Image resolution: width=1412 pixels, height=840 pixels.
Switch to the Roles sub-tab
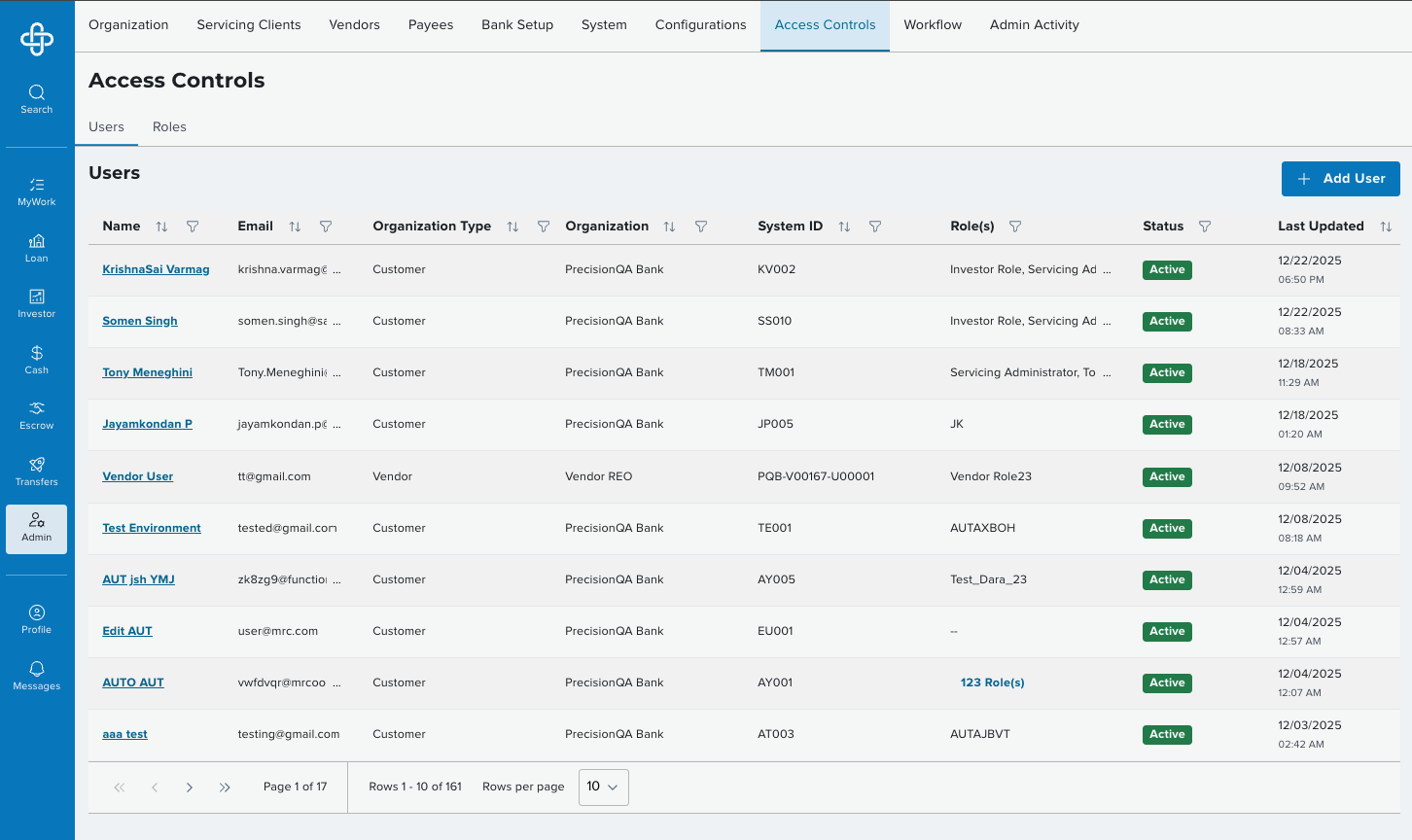coord(169,127)
